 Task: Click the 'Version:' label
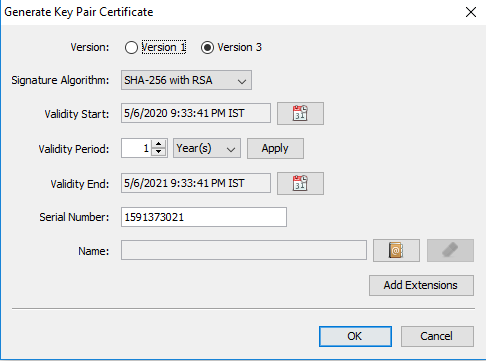[90, 47]
